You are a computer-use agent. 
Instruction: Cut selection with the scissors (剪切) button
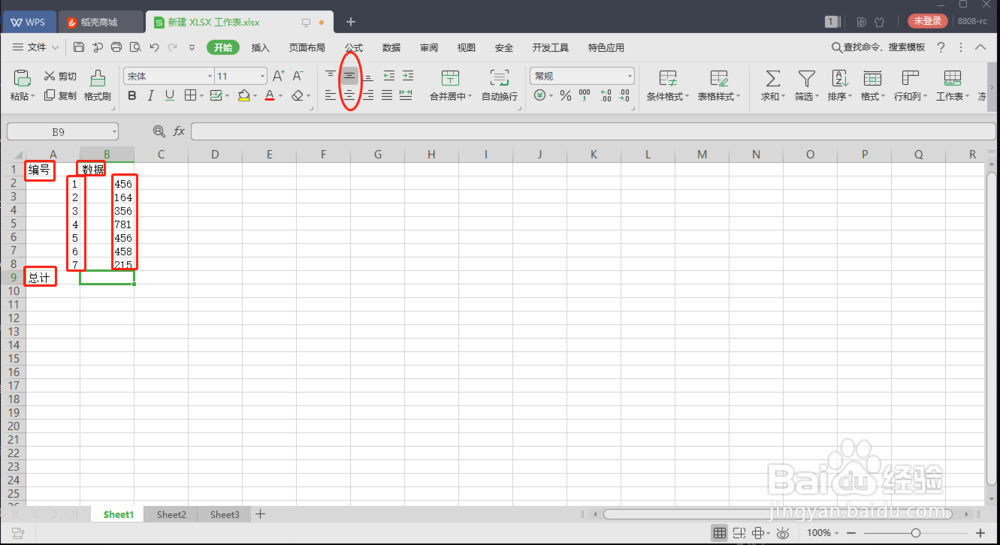click(x=60, y=76)
